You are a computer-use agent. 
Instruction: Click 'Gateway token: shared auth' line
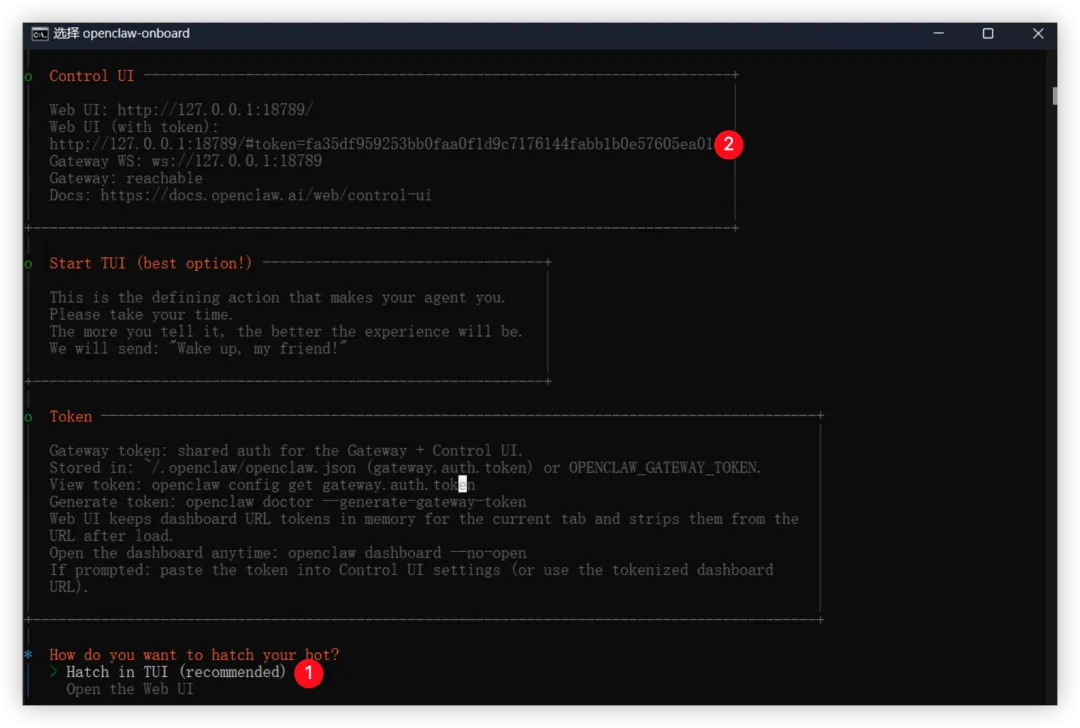(x=286, y=450)
